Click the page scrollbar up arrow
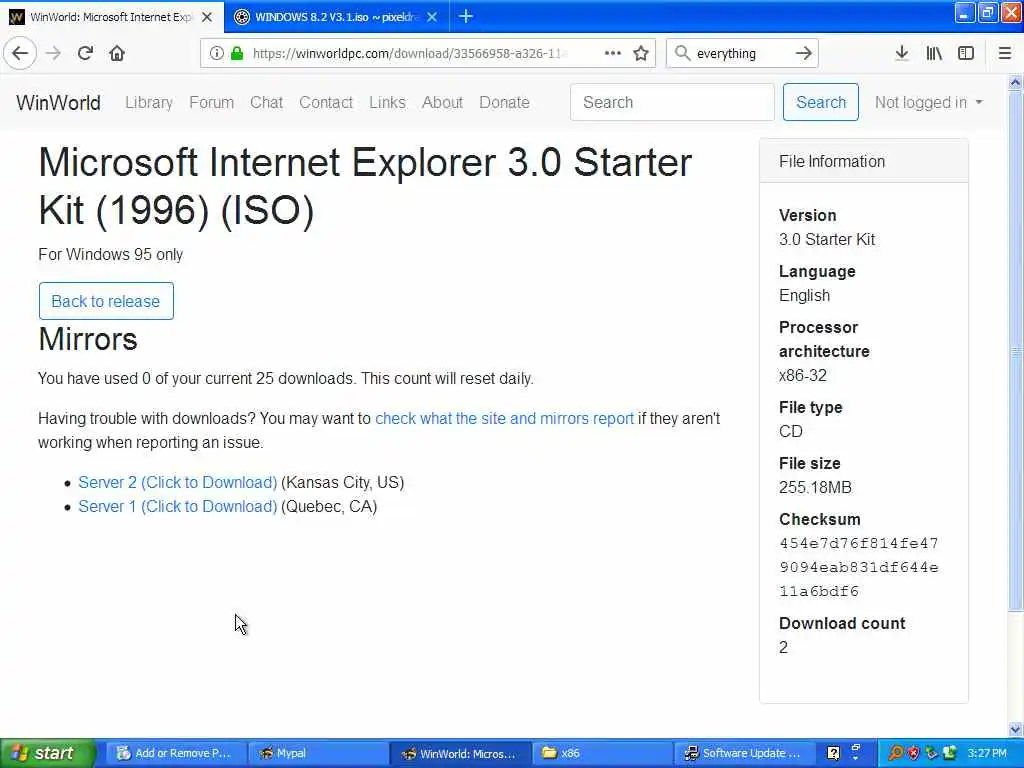 pos(1015,82)
